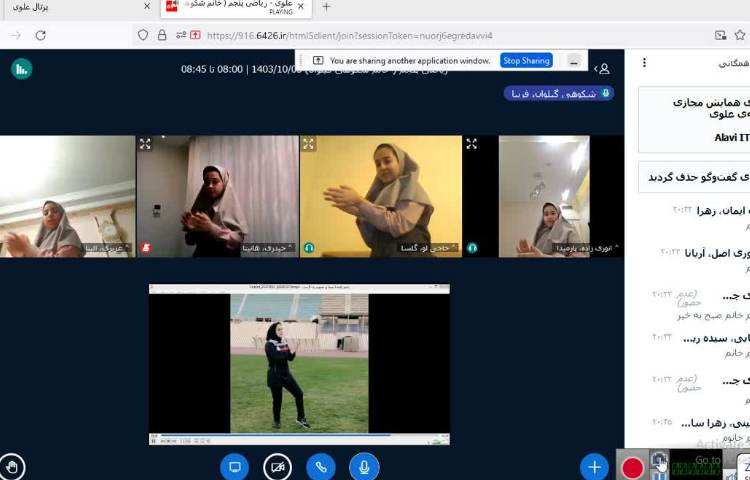Image resolution: width=750 pixels, height=480 pixels.
Task: Open the blue plus actions menu
Action: click(x=595, y=467)
